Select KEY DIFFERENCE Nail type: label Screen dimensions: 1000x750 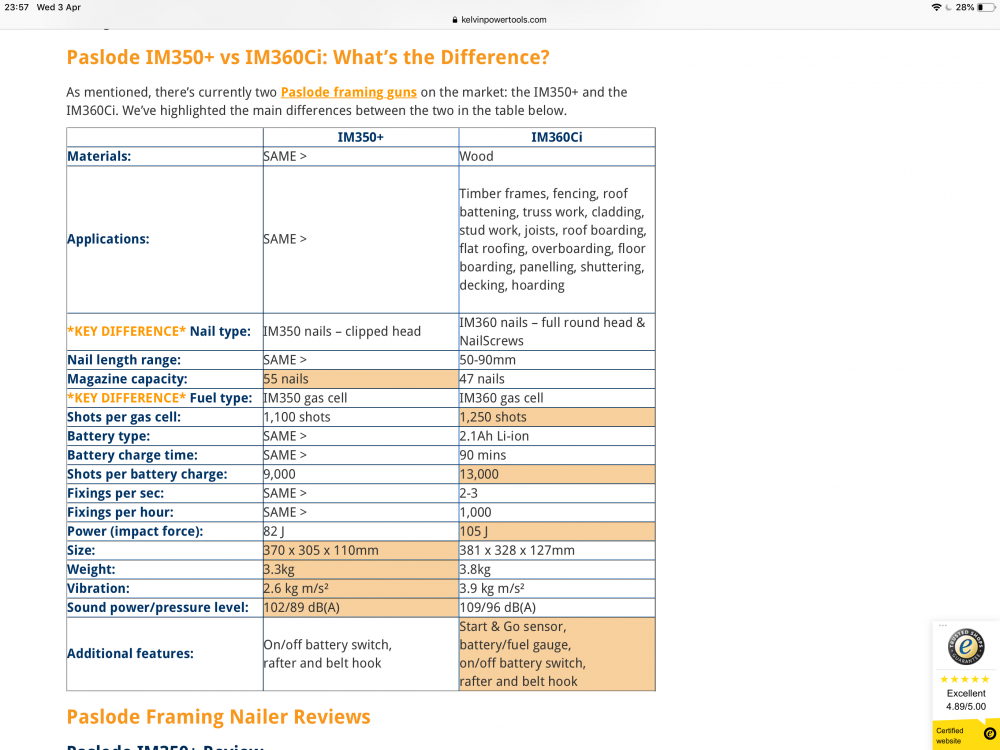point(159,332)
